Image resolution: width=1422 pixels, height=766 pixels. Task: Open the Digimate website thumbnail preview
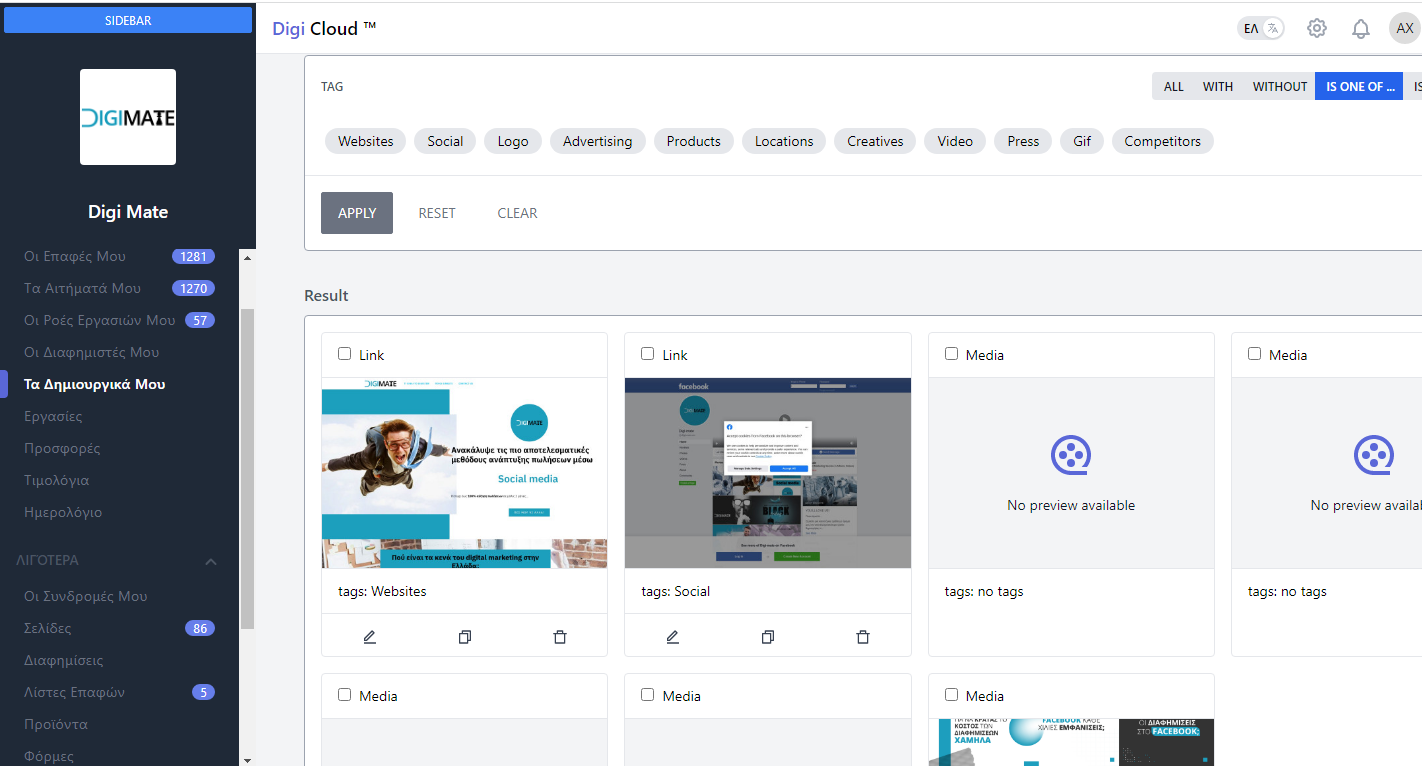click(464, 473)
